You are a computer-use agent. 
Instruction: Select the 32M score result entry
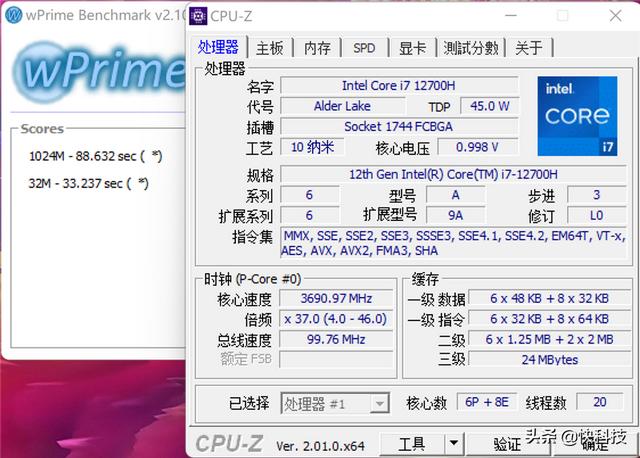tap(89, 182)
